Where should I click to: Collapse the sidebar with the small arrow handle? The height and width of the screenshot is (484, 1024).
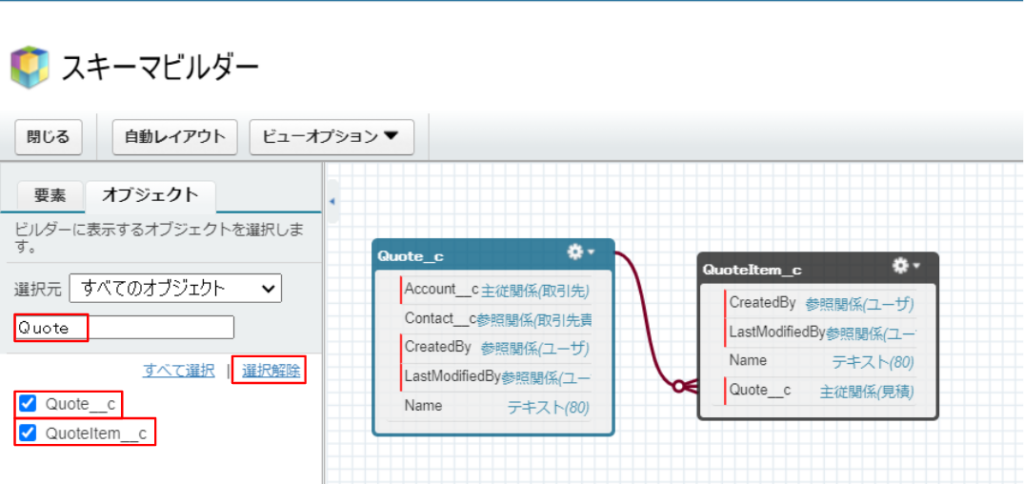coord(332,201)
